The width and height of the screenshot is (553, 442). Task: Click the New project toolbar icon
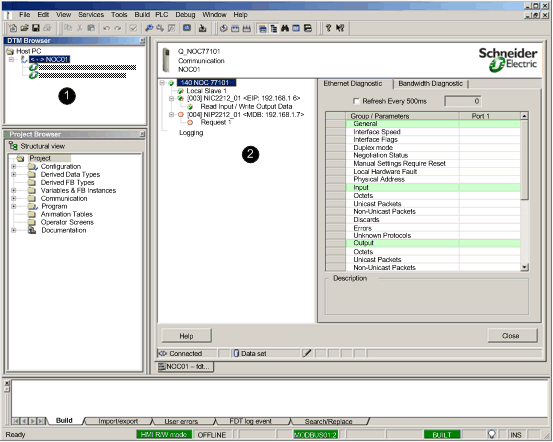pyautogui.click(x=13, y=28)
